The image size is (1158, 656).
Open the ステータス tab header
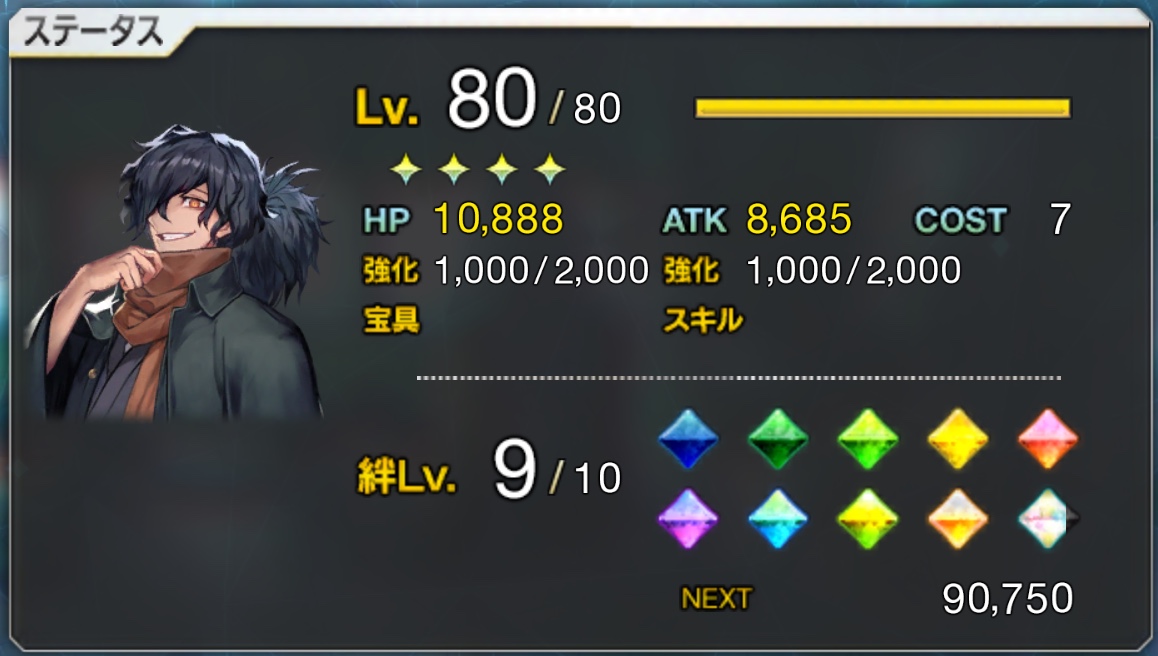[x=94, y=33]
